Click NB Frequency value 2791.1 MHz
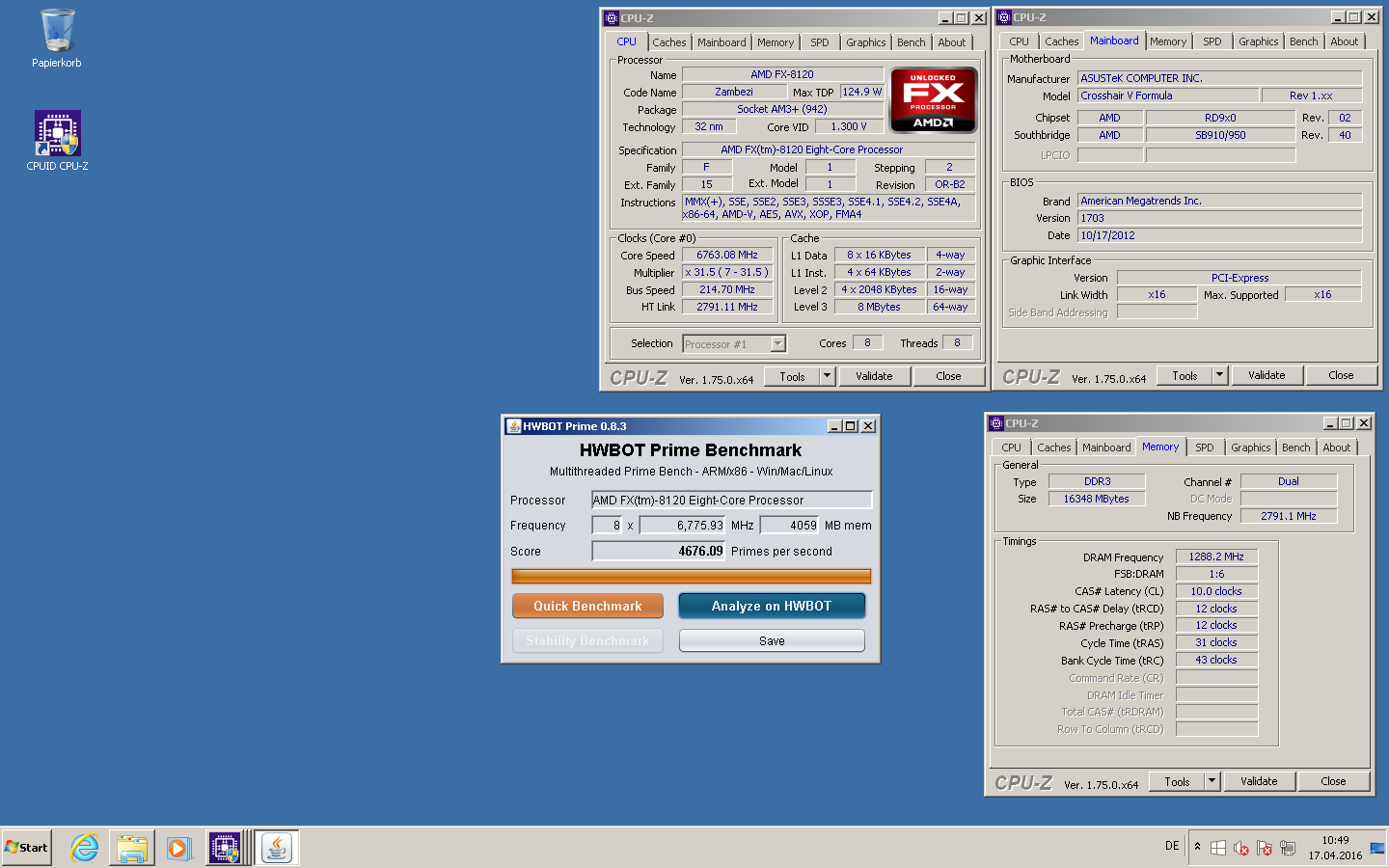The height and width of the screenshot is (868, 1389). 1288,516
